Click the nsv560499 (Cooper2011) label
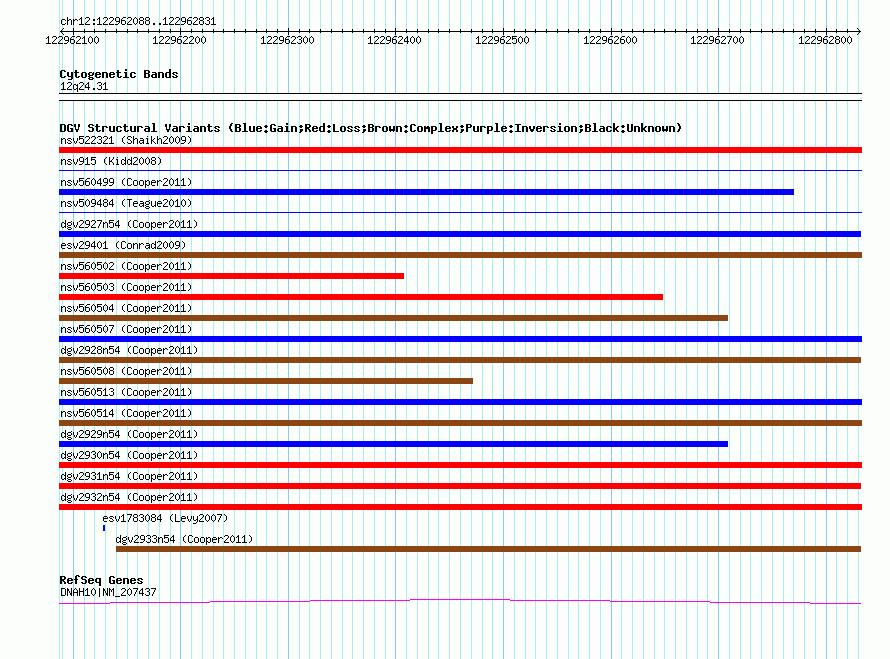This screenshot has height=659, width=890. coord(126,182)
